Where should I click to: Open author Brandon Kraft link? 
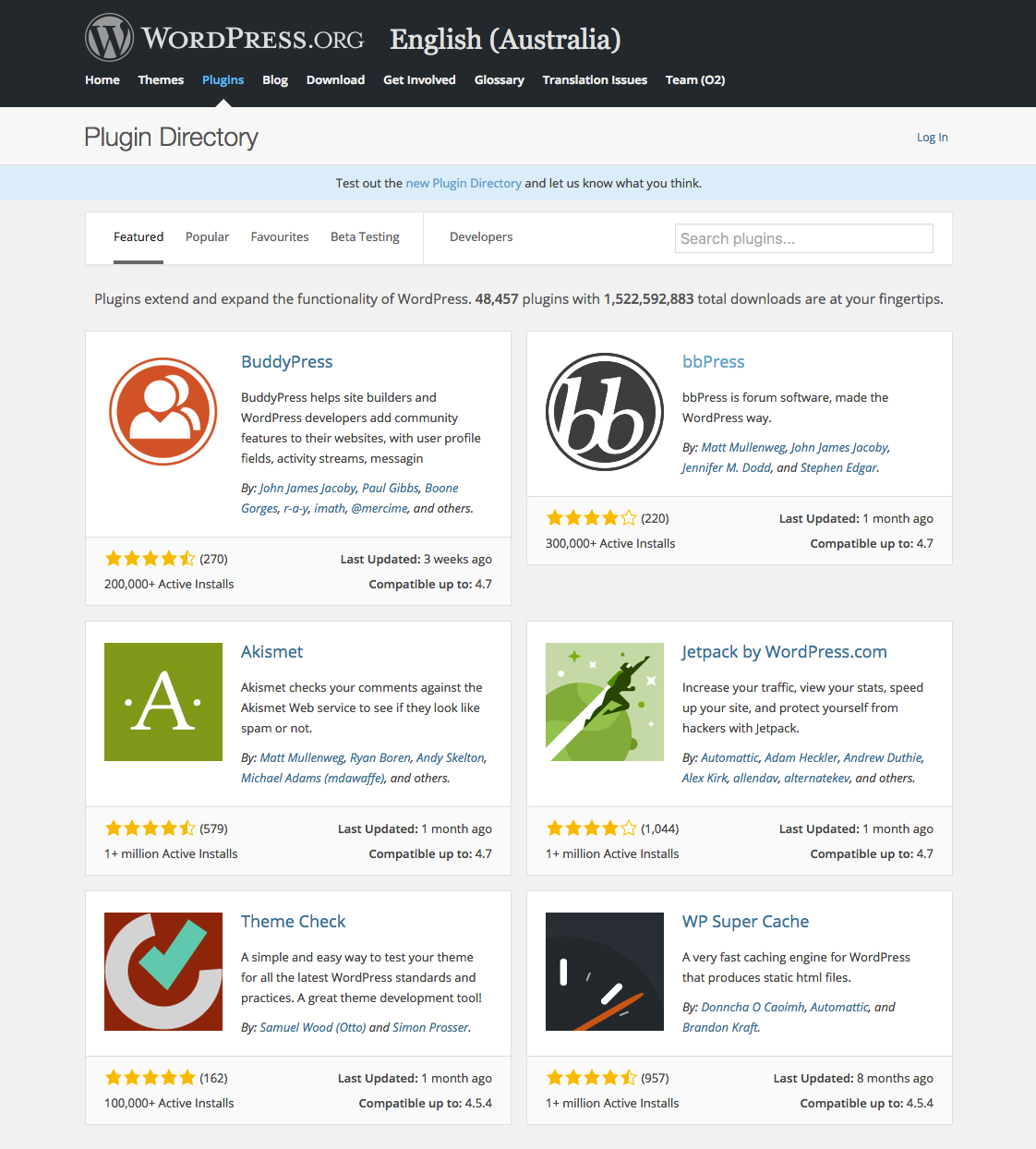click(x=720, y=1028)
